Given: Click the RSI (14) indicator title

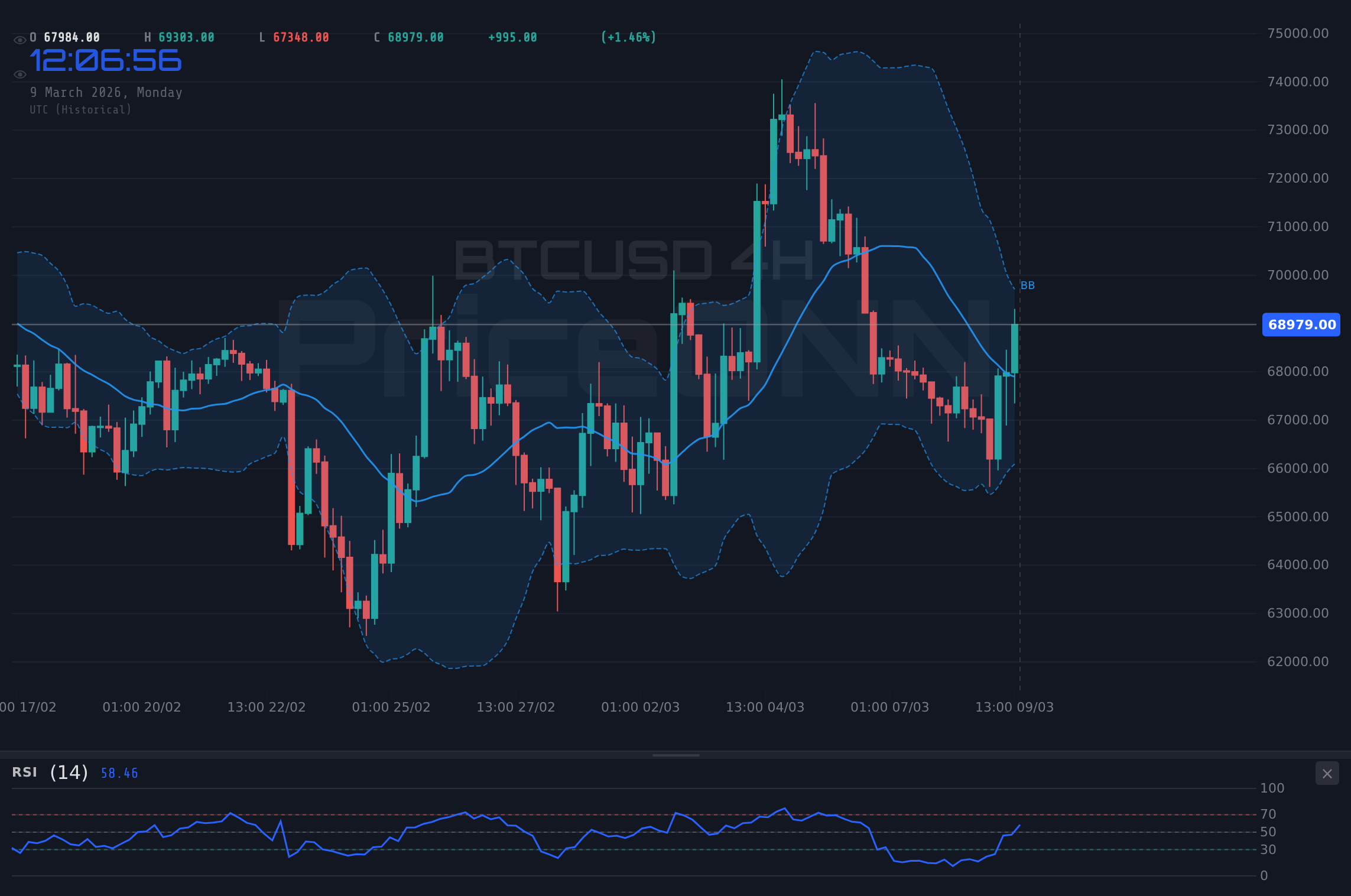Looking at the screenshot, I should click(x=50, y=772).
